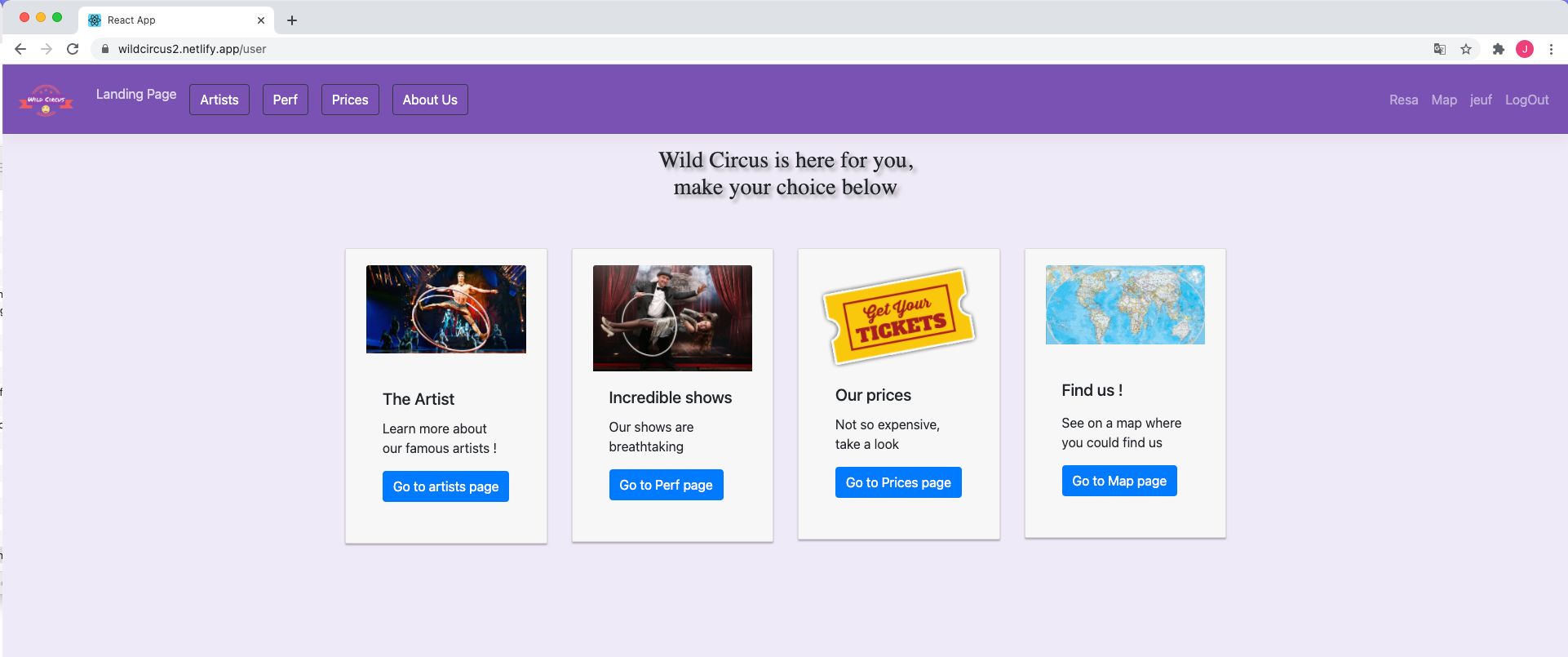Bookmark this page with the star icon

1466,49
